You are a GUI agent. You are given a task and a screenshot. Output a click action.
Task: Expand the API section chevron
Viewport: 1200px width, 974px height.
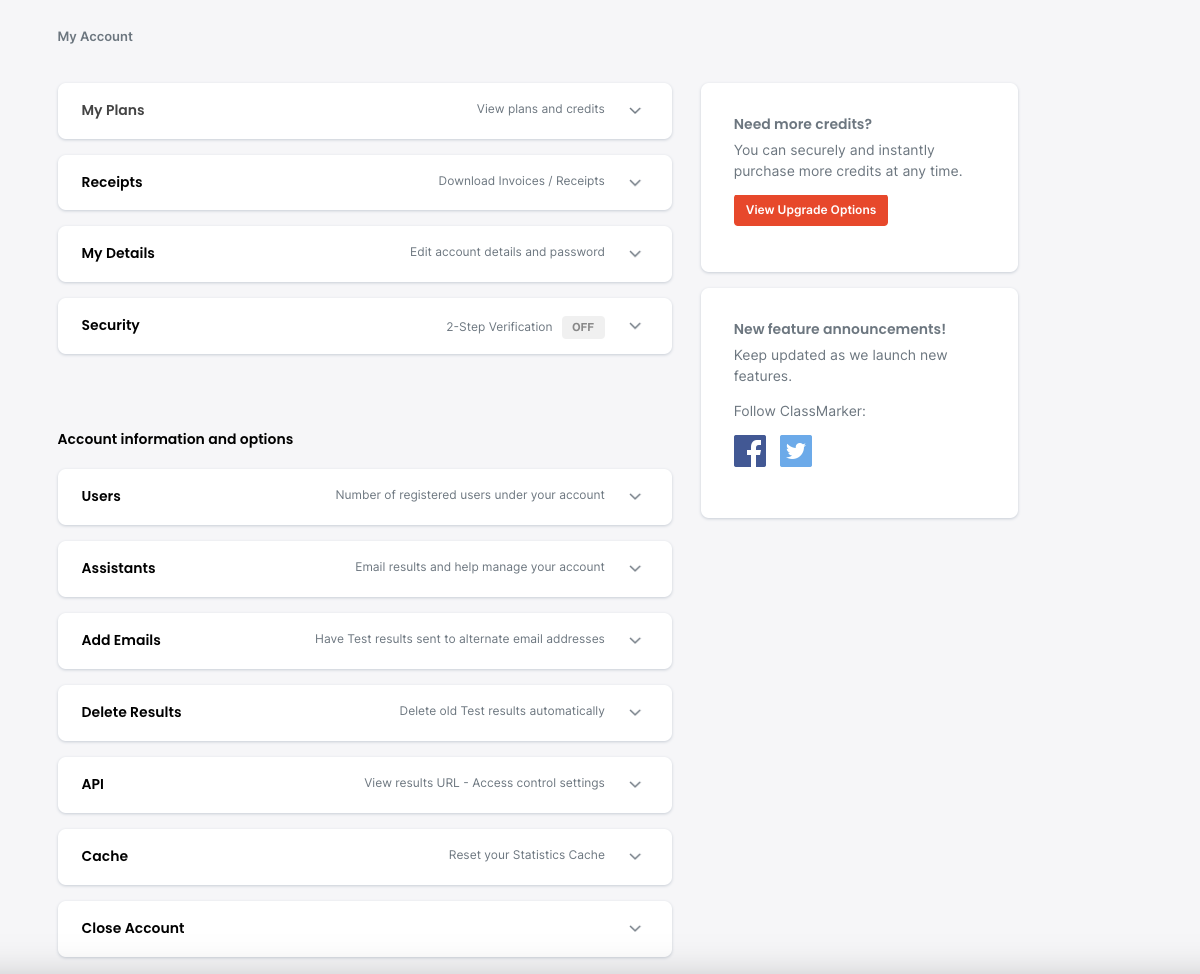(635, 785)
